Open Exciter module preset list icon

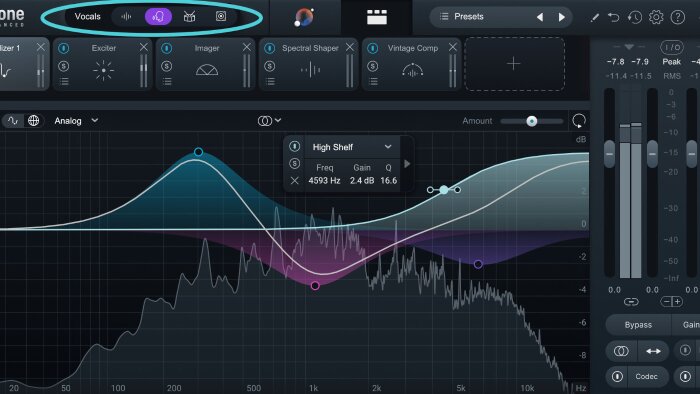(x=64, y=81)
